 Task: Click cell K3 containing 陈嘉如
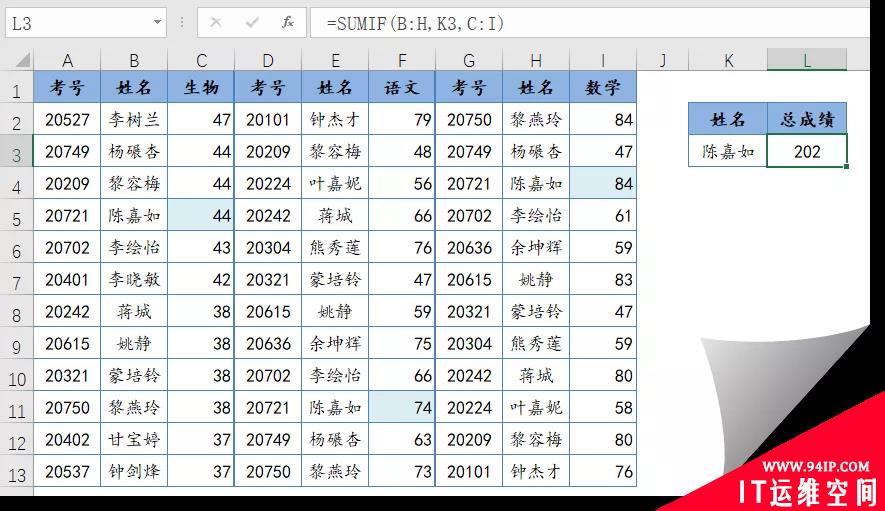pyautogui.click(x=728, y=151)
